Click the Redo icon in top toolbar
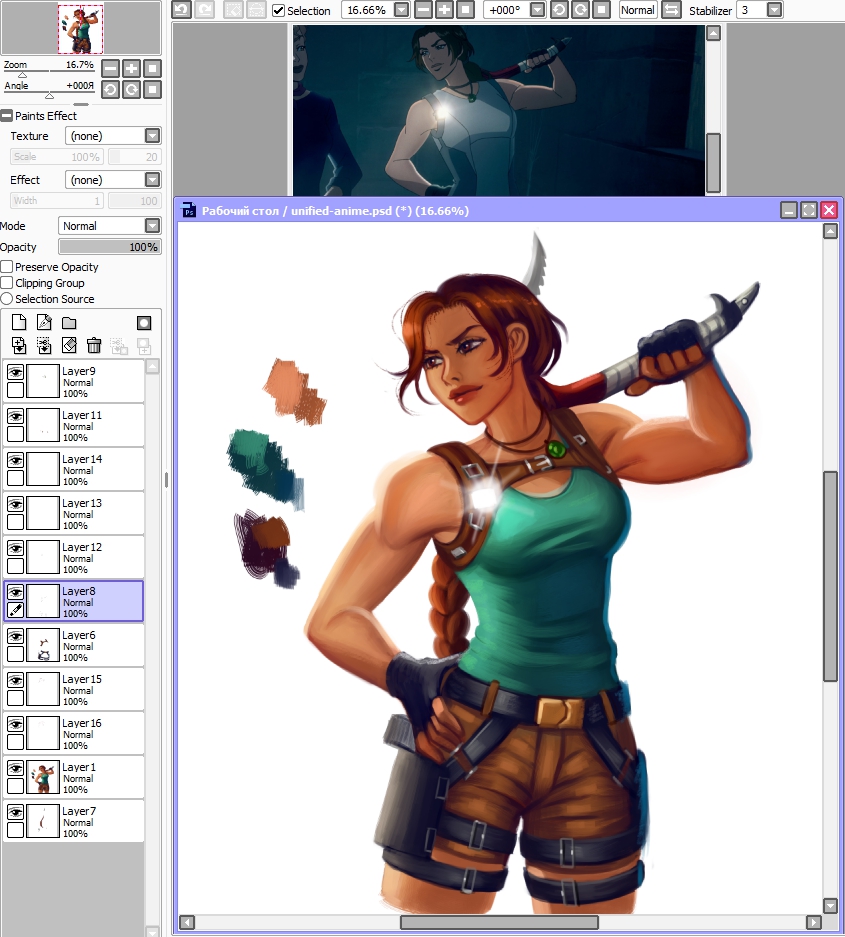This screenshot has height=937, width=845. pyautogui.click(x=204, y=10)
